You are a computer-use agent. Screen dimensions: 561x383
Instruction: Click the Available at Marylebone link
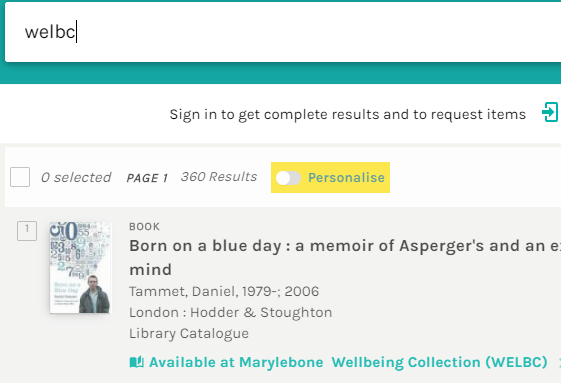click(236, 362)
